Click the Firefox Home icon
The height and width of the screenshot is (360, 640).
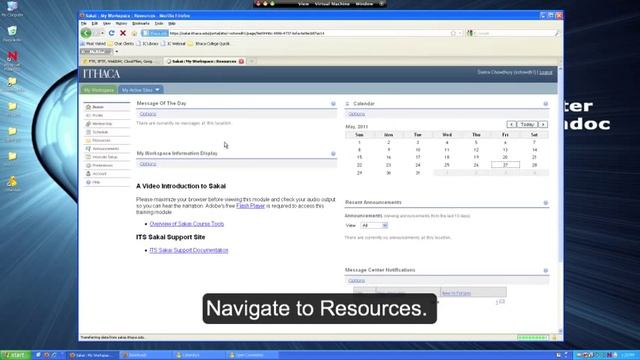click(x=134, y=33)
